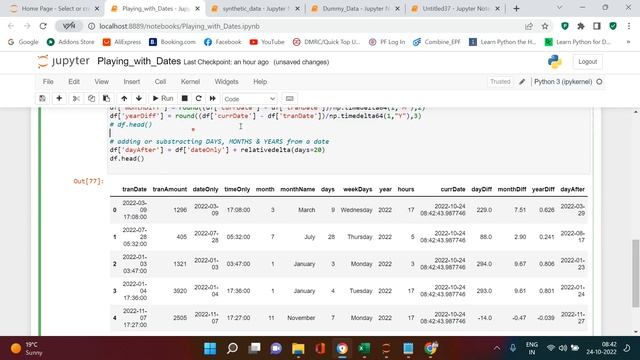Open Chrome three-dot menu

pos(629,26)
